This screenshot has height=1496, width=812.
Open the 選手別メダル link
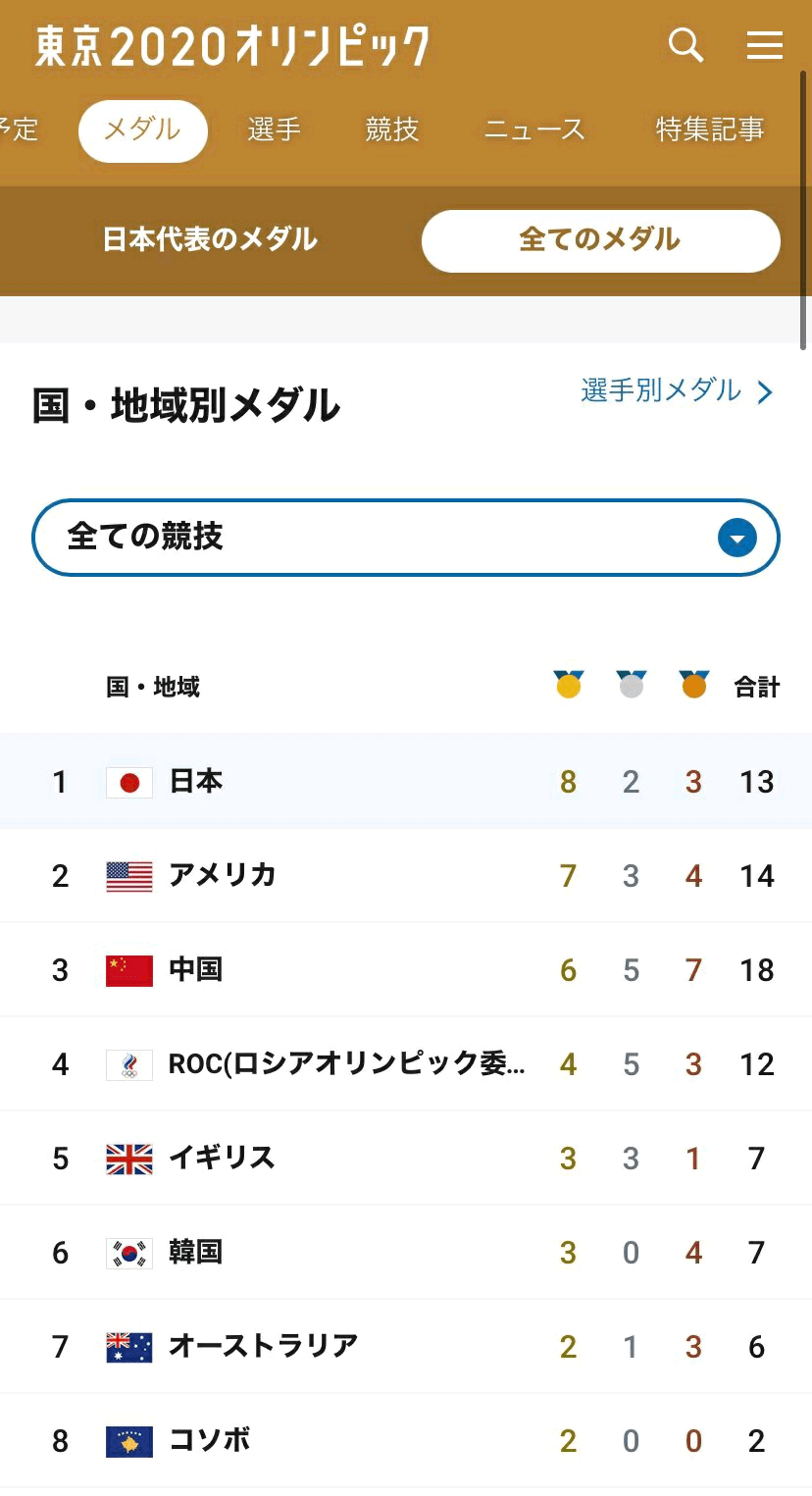pos(661,390)
